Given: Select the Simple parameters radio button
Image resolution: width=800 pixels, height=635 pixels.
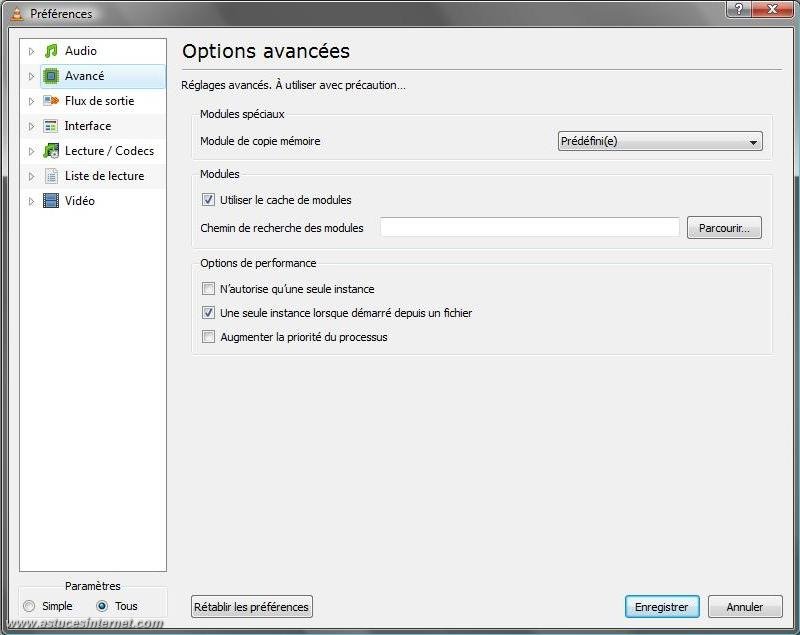Looking at the screenshot, I should coord(29,606).
